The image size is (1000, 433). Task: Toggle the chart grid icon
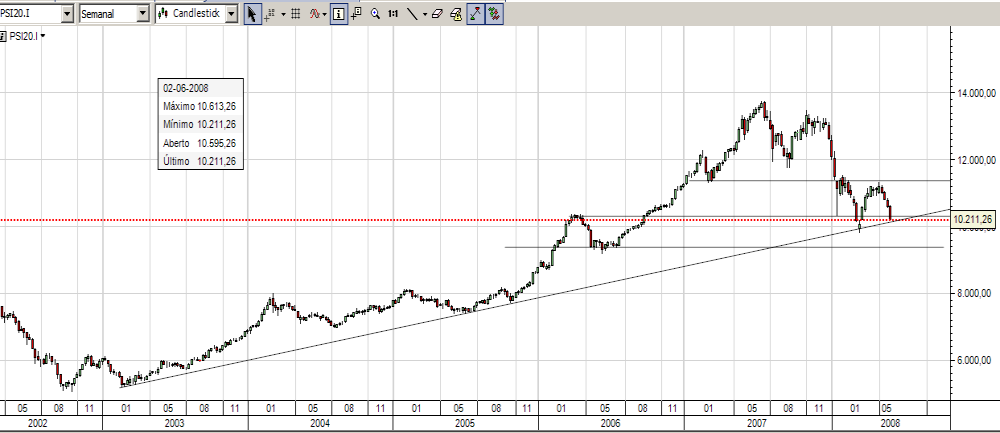[x=295, y=13]
